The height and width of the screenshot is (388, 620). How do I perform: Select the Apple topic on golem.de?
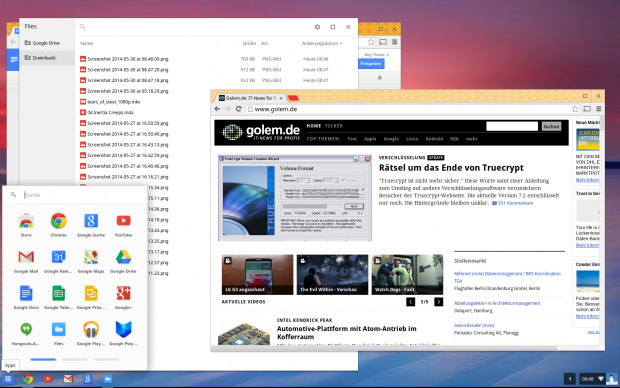point(370,139)
